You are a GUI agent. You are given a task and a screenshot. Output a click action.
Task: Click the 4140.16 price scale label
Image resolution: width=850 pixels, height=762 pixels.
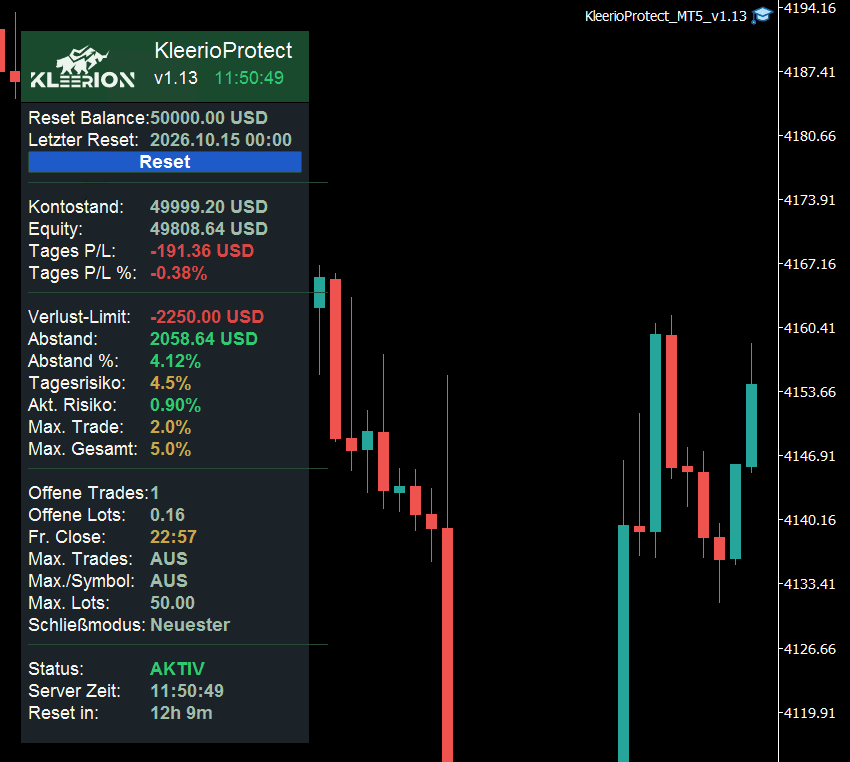coord(810,520)
